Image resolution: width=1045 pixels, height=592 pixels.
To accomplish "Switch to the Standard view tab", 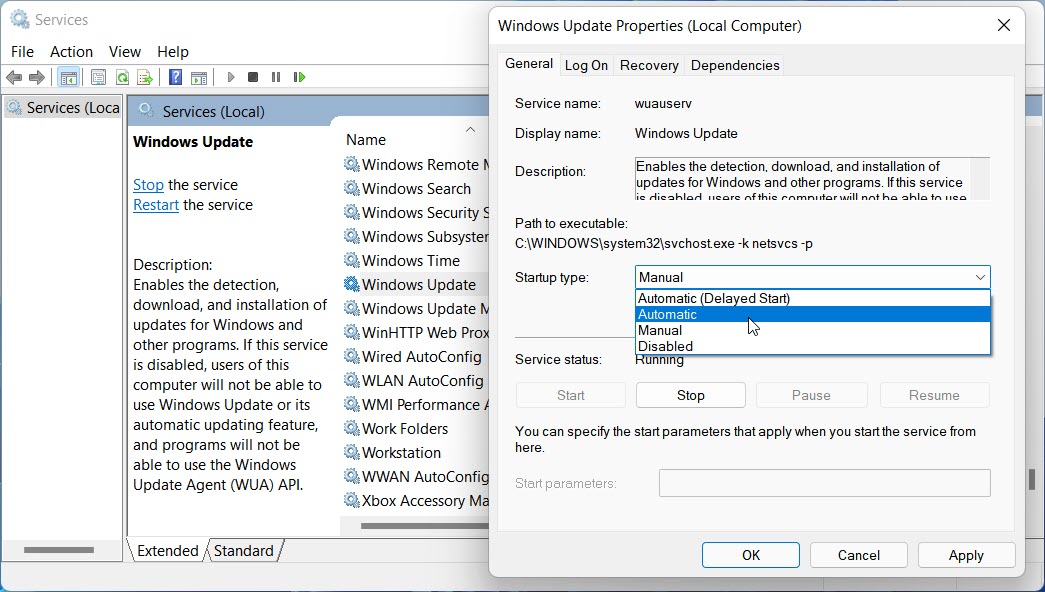I will 243,550.
